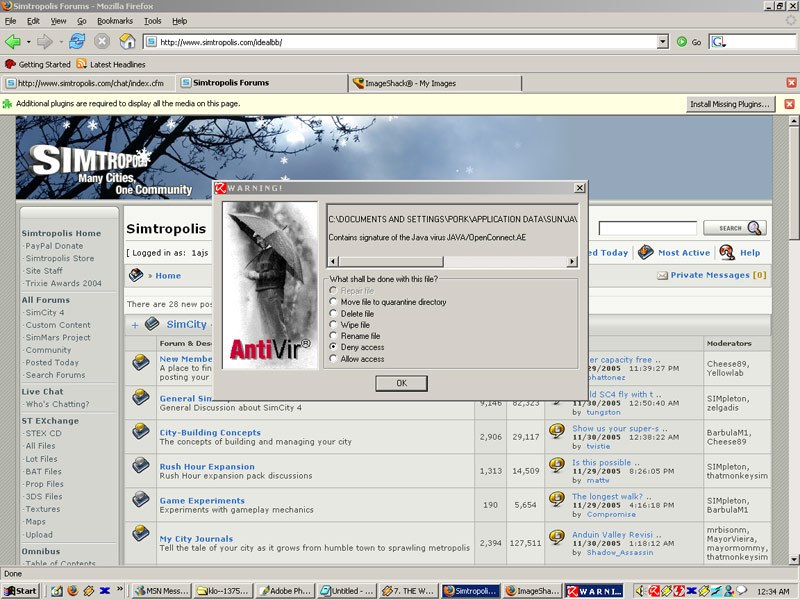This screenshot has height=600, width=800.
Task: Click the My City Journals forum status icon
Action: (x=141, y=533)
